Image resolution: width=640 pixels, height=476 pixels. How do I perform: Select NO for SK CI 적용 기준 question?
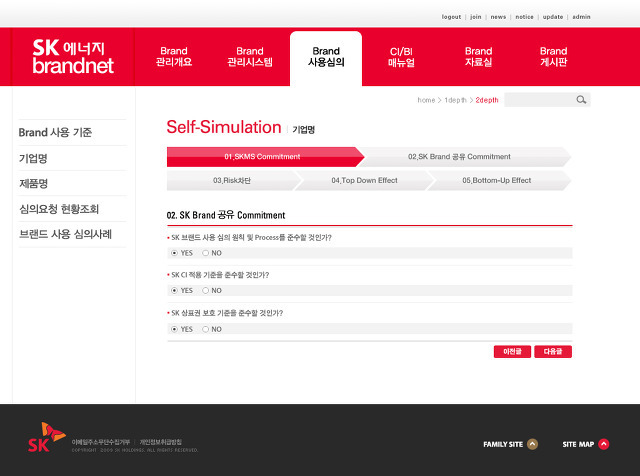(x=205, y=290)
